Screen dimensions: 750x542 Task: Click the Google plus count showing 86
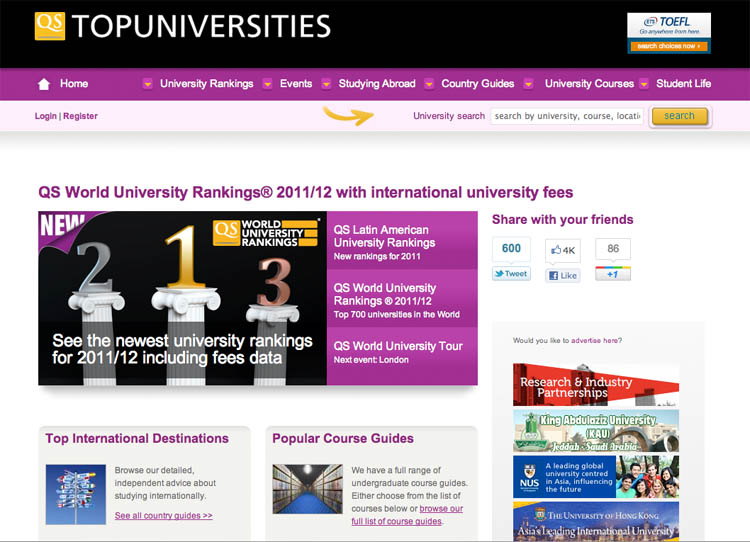tap(613, 249)
